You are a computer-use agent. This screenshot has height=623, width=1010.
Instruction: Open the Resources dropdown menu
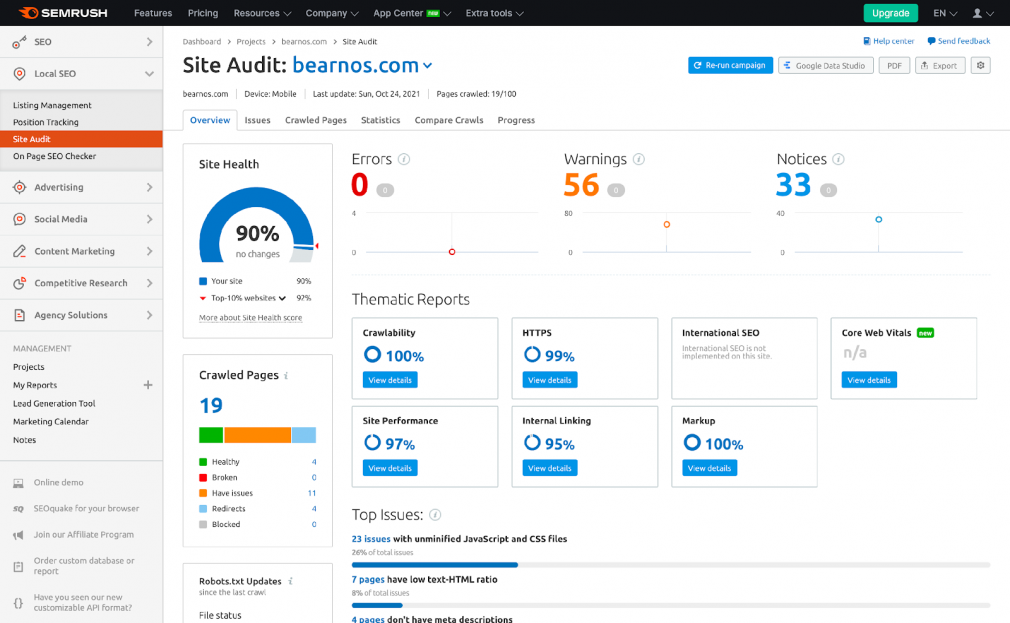262,13
